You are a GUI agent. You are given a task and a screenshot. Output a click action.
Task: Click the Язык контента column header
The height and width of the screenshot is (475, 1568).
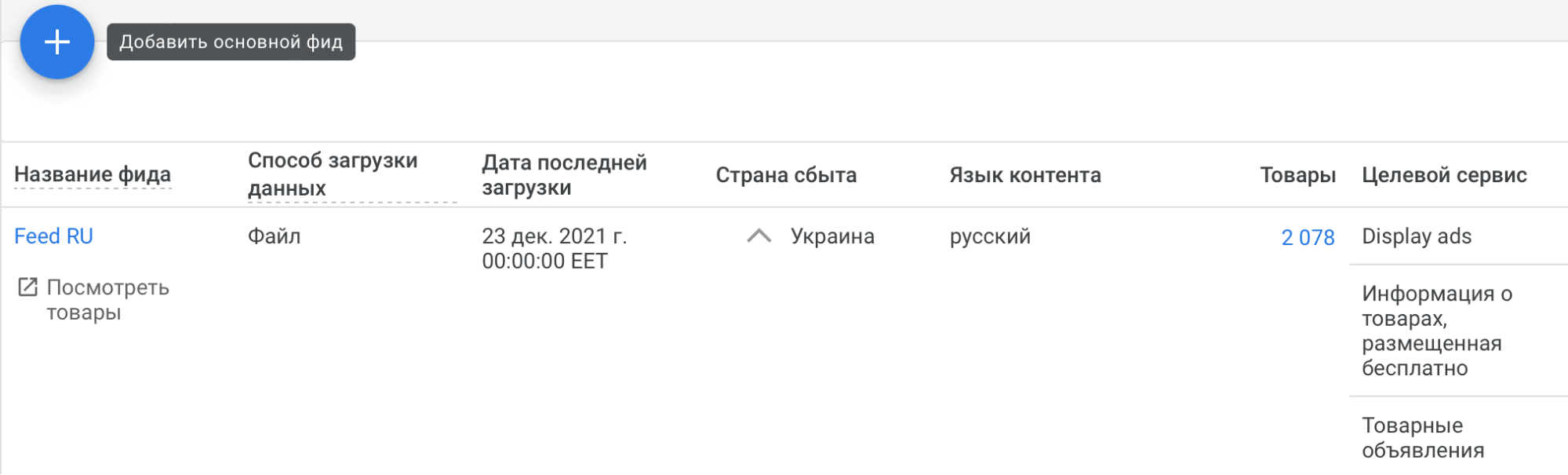(1024, 175)
